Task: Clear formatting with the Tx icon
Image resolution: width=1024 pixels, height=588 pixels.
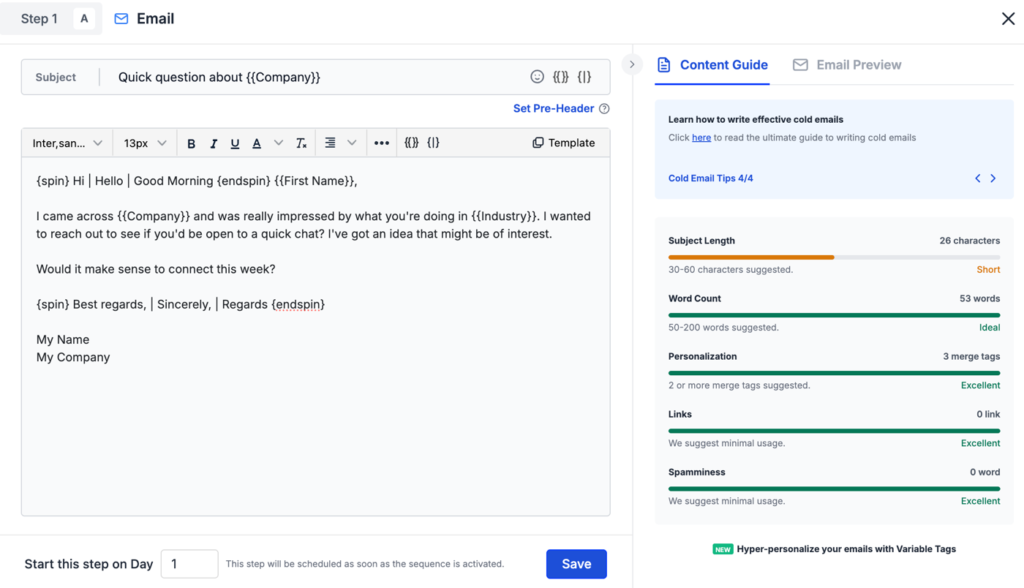Action: (301, 142)
